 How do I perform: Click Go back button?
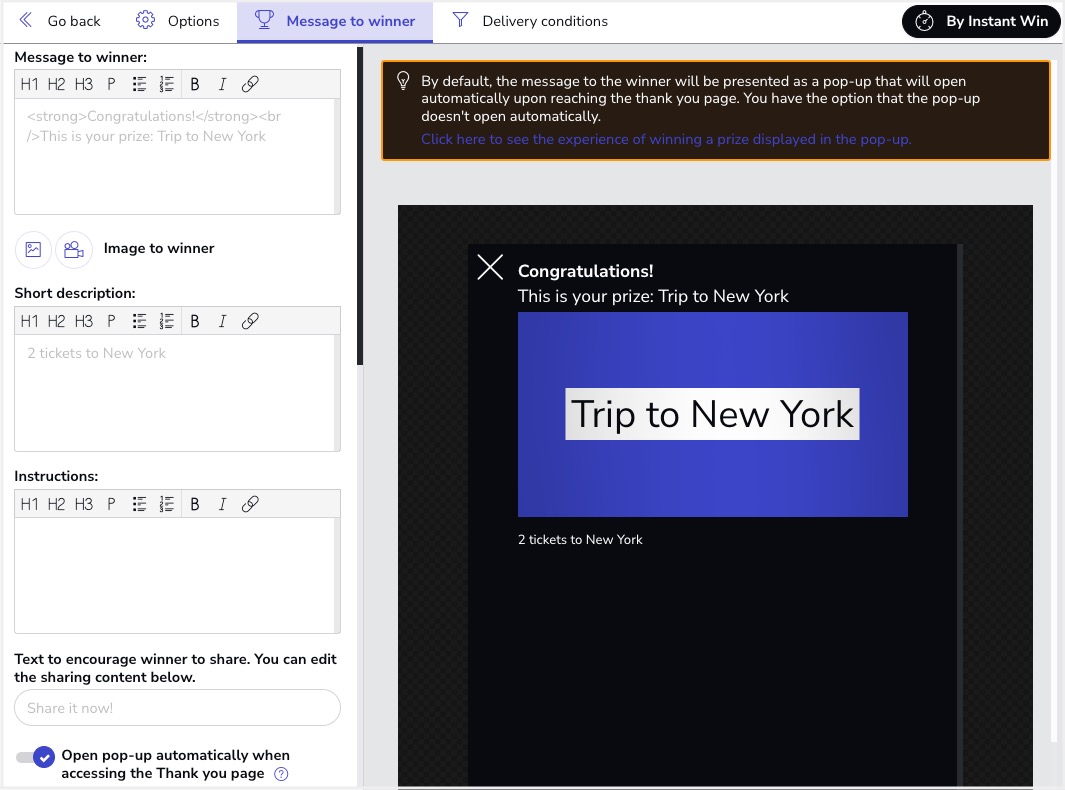pos(60,21)
